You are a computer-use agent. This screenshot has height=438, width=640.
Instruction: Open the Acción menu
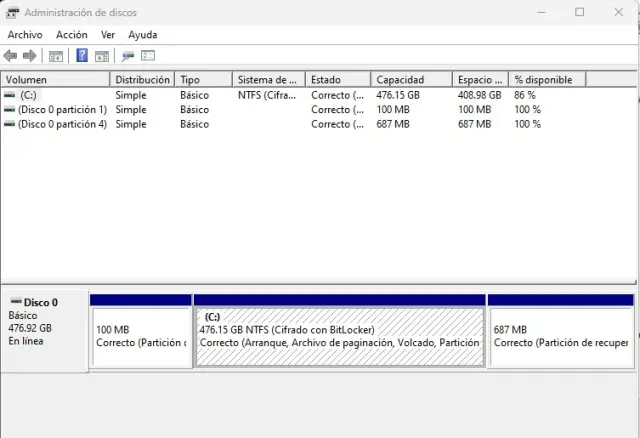click(72, 34)
